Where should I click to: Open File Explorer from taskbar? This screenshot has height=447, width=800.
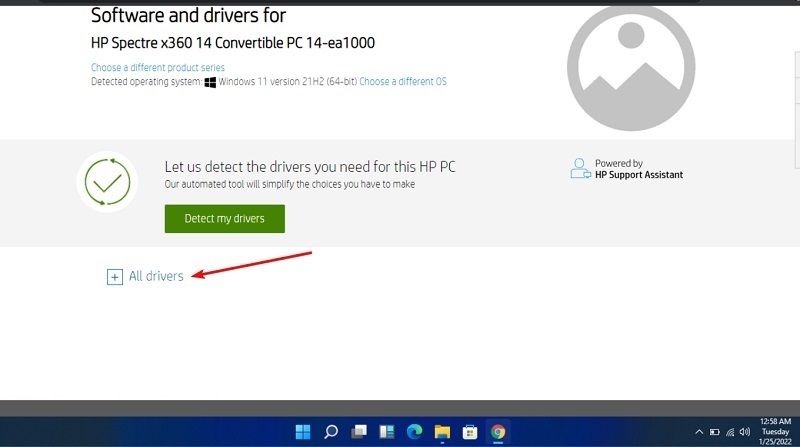(442, 432)
